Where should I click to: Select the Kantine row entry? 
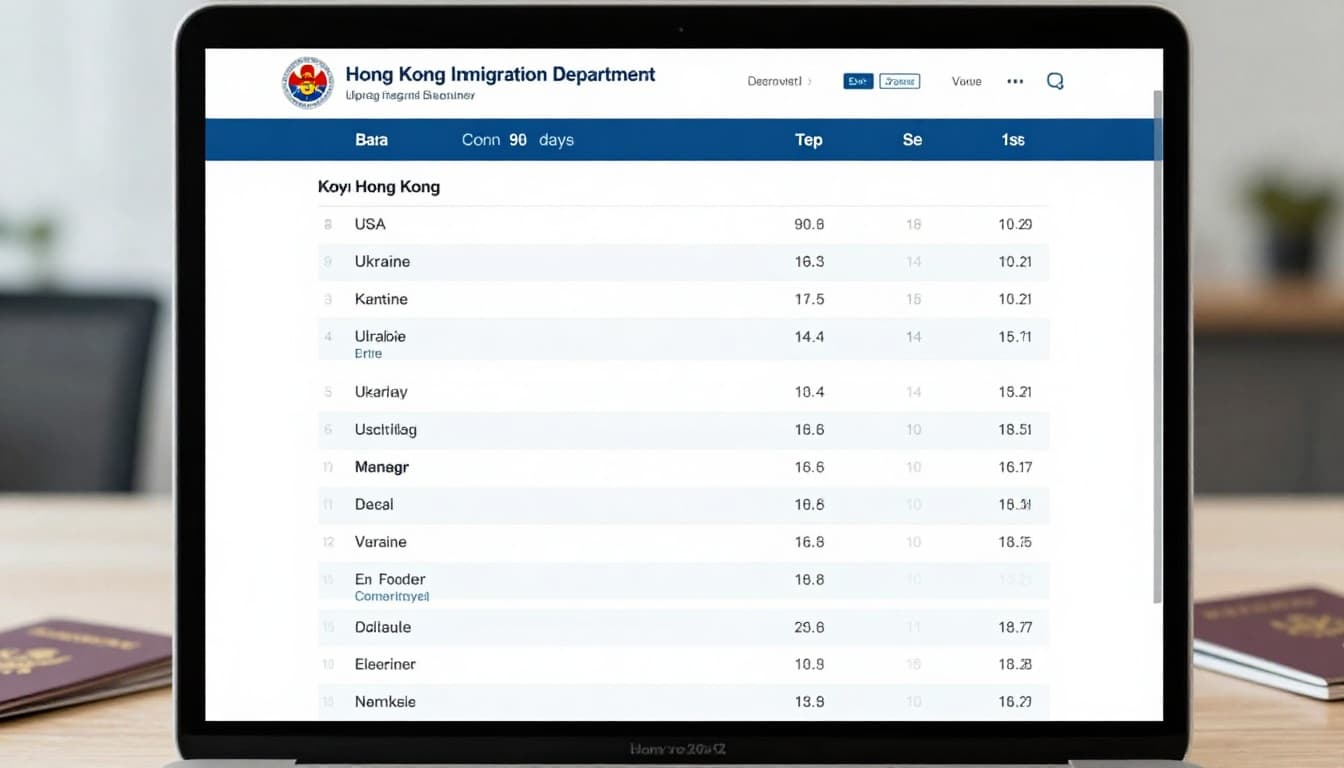(381, 299)
